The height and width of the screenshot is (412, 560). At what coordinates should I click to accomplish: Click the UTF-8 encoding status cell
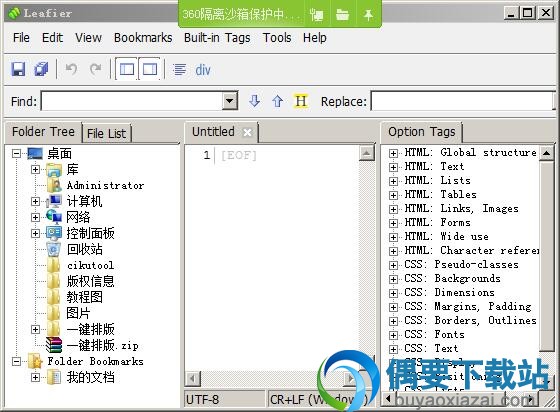(x=224, y=399)
